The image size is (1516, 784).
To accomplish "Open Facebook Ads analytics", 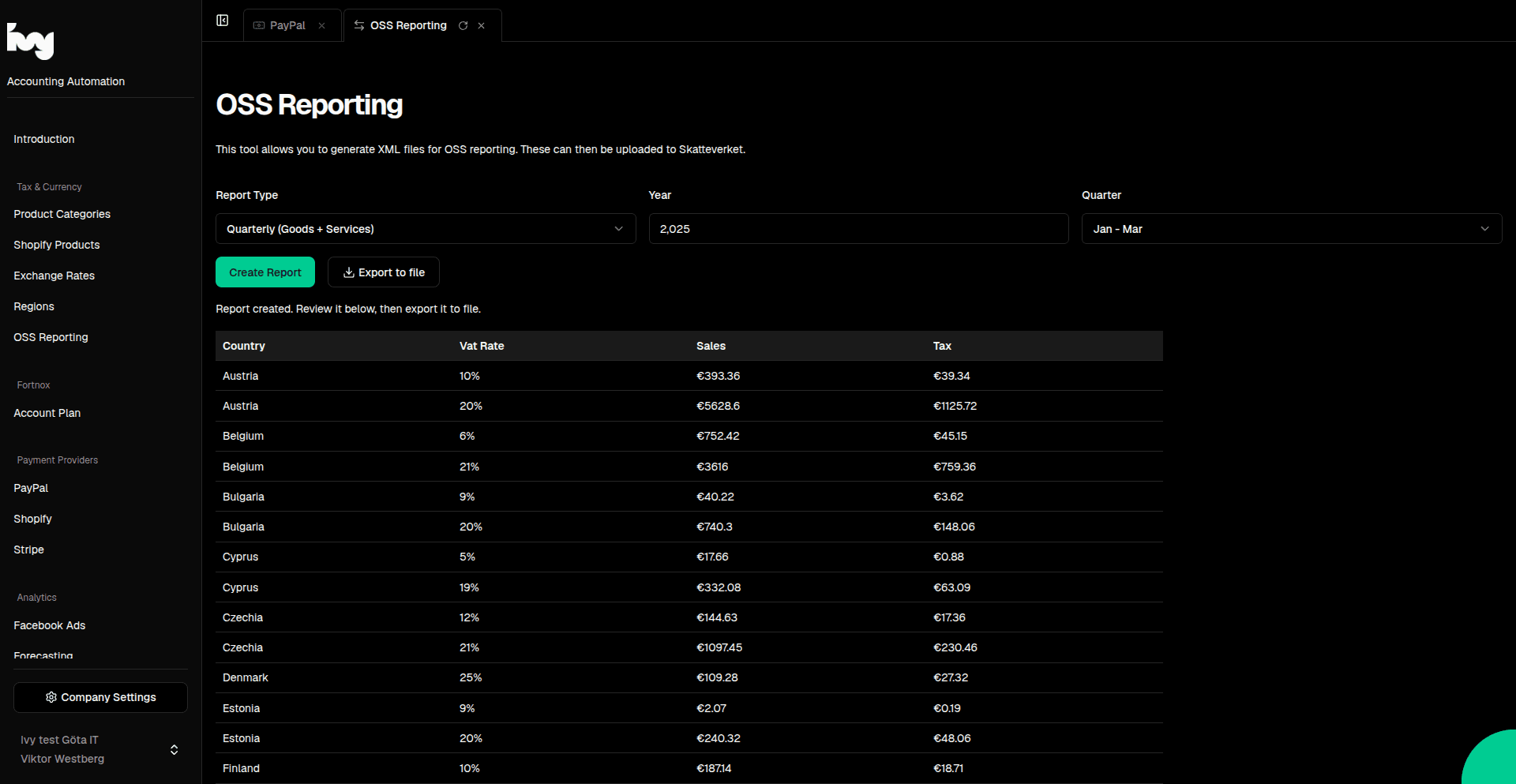I will click(49, 625).
